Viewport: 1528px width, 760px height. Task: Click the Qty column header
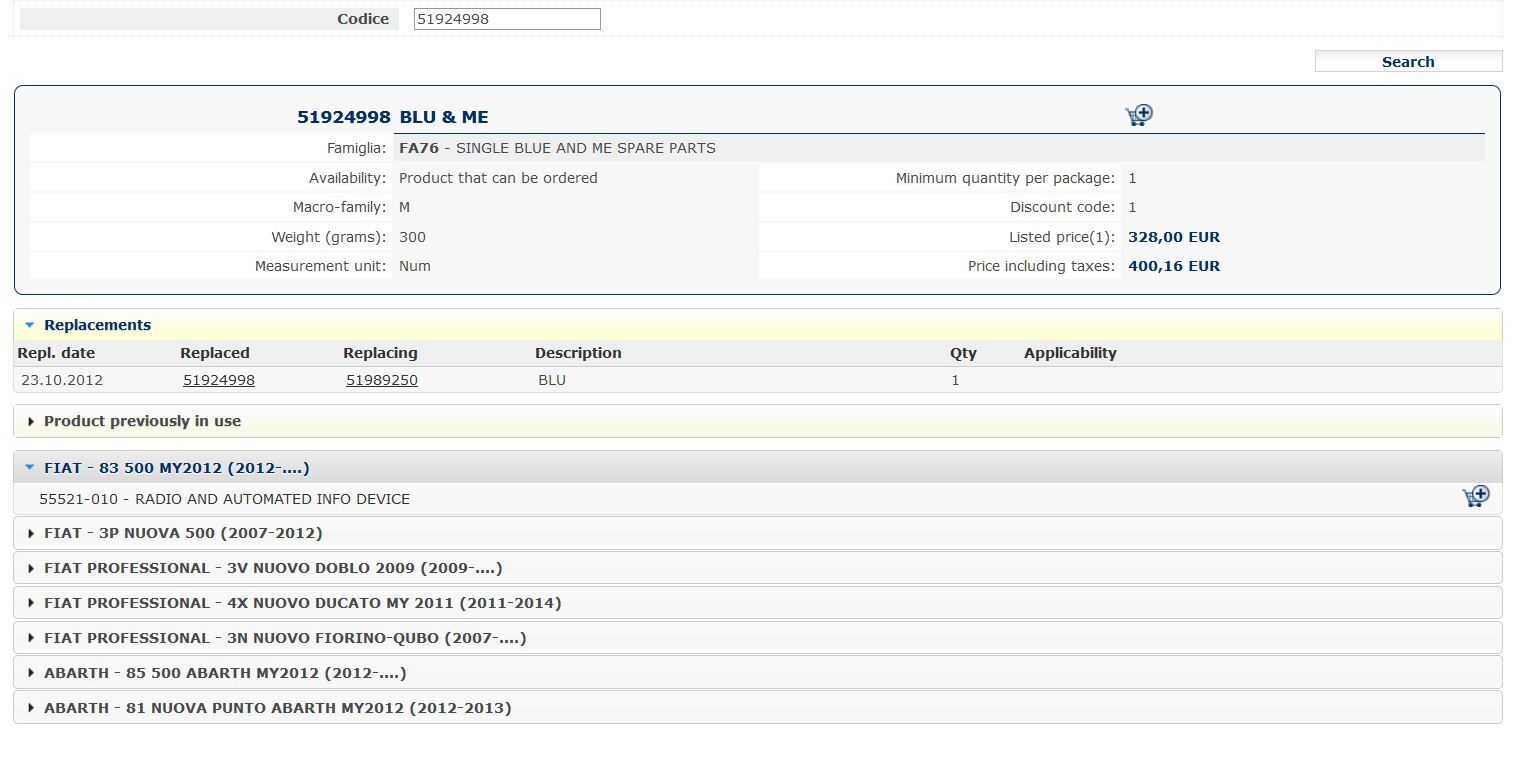963,353
